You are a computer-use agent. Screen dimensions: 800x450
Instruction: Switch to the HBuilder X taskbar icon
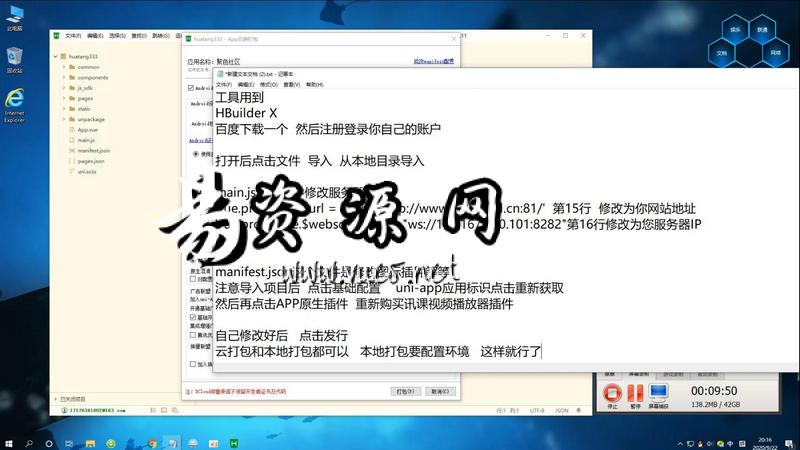pos(234,443)
